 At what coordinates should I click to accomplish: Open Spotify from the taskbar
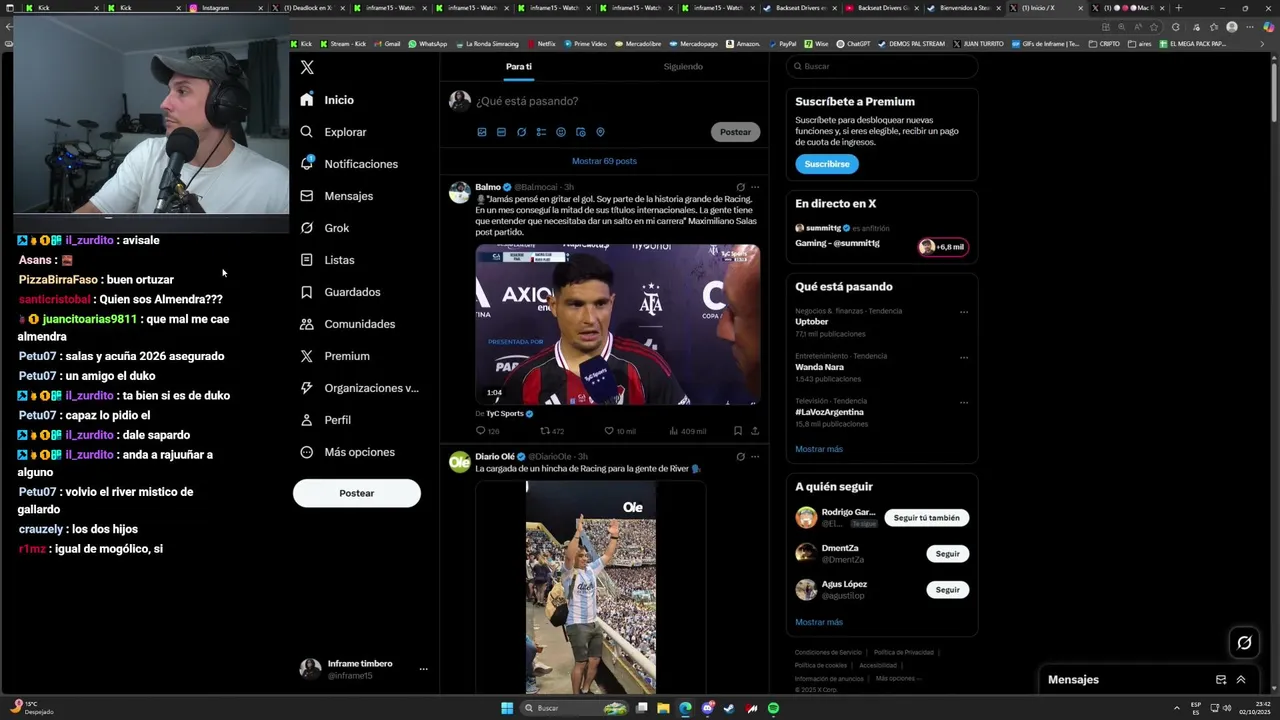(773, 708)
